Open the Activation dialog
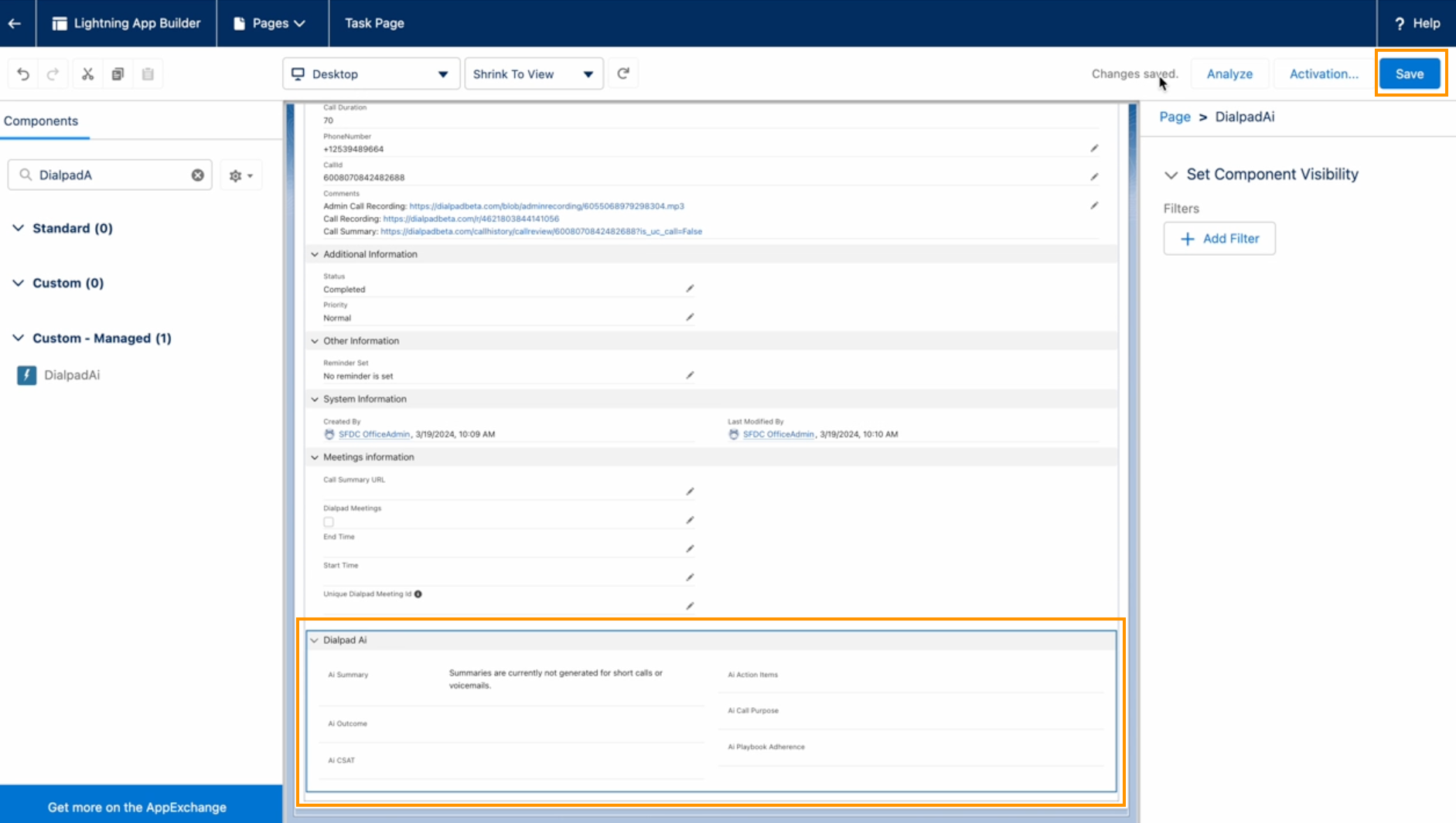This screenshot has width=1456, height=823. (1324, 74)
